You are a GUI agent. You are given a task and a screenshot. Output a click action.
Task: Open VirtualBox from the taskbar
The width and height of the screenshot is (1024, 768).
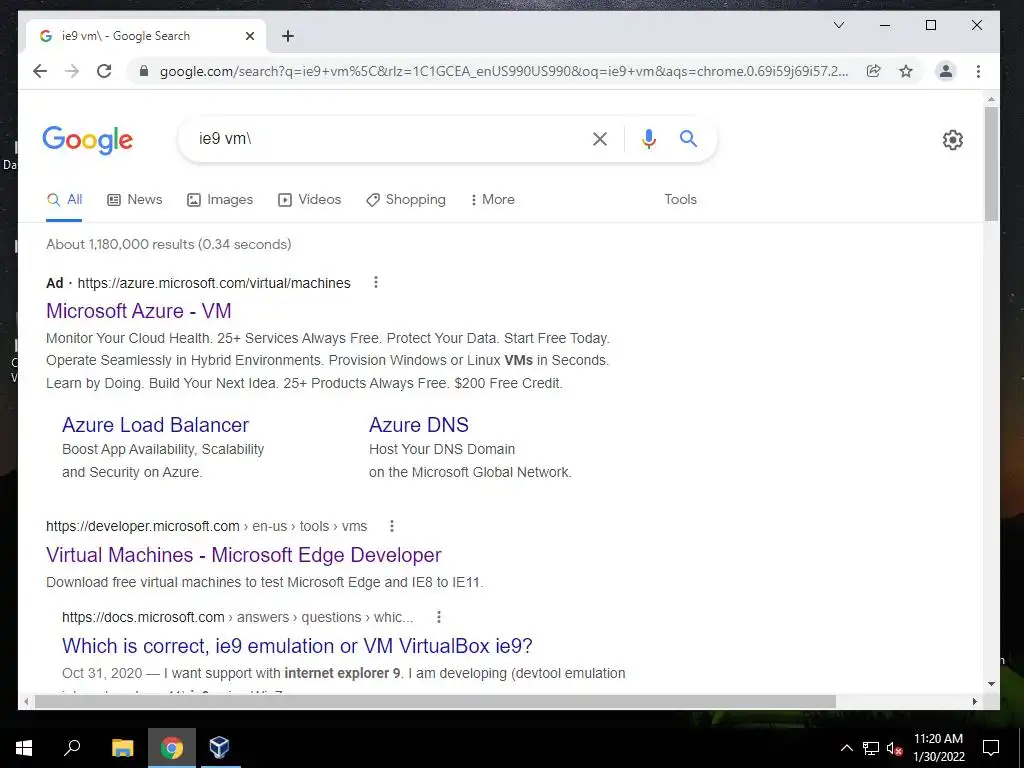point(219,747)
